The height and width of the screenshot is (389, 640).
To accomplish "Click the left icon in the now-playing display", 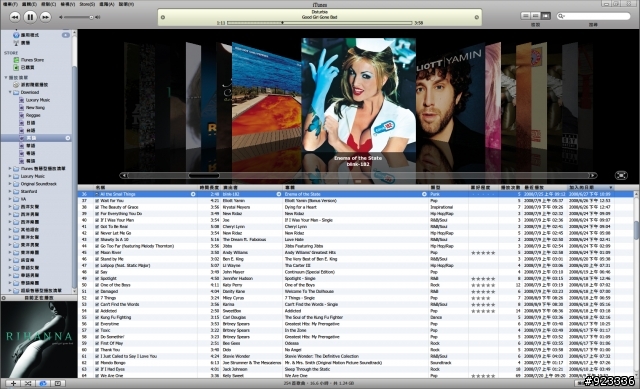I will point(163,17).
